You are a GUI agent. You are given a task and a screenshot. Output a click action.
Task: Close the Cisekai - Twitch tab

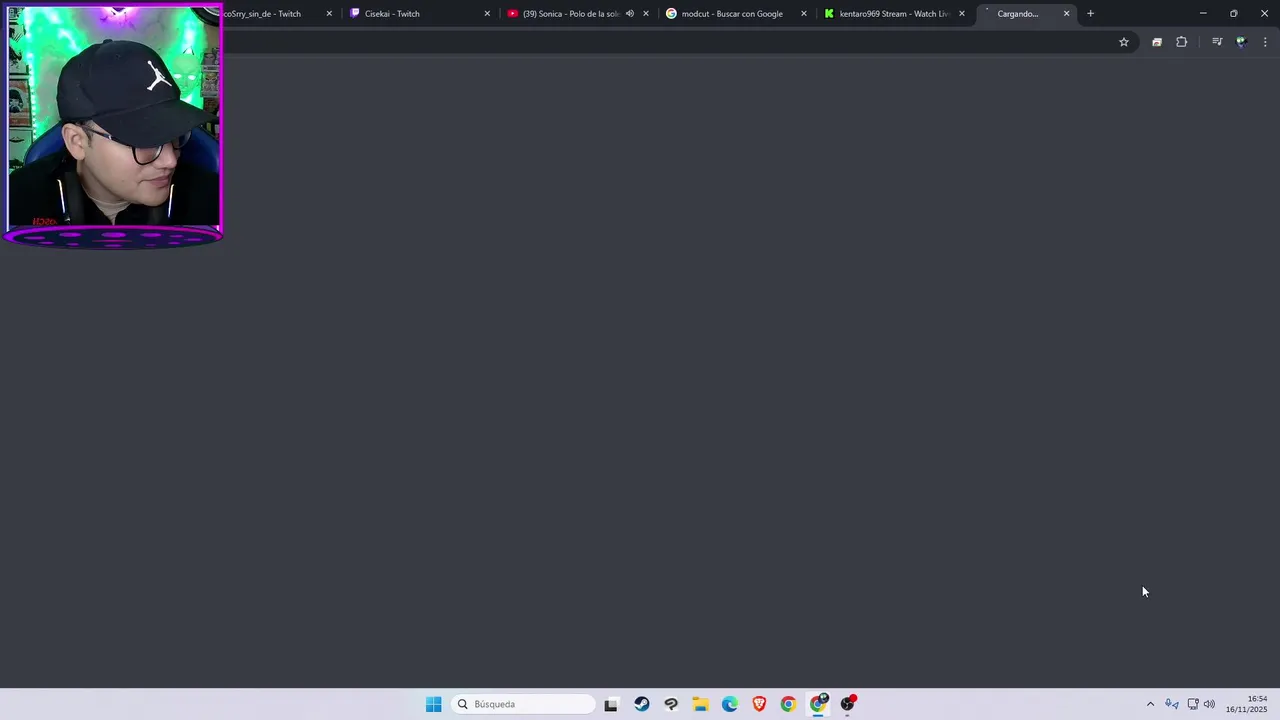[x=488, y=14]
